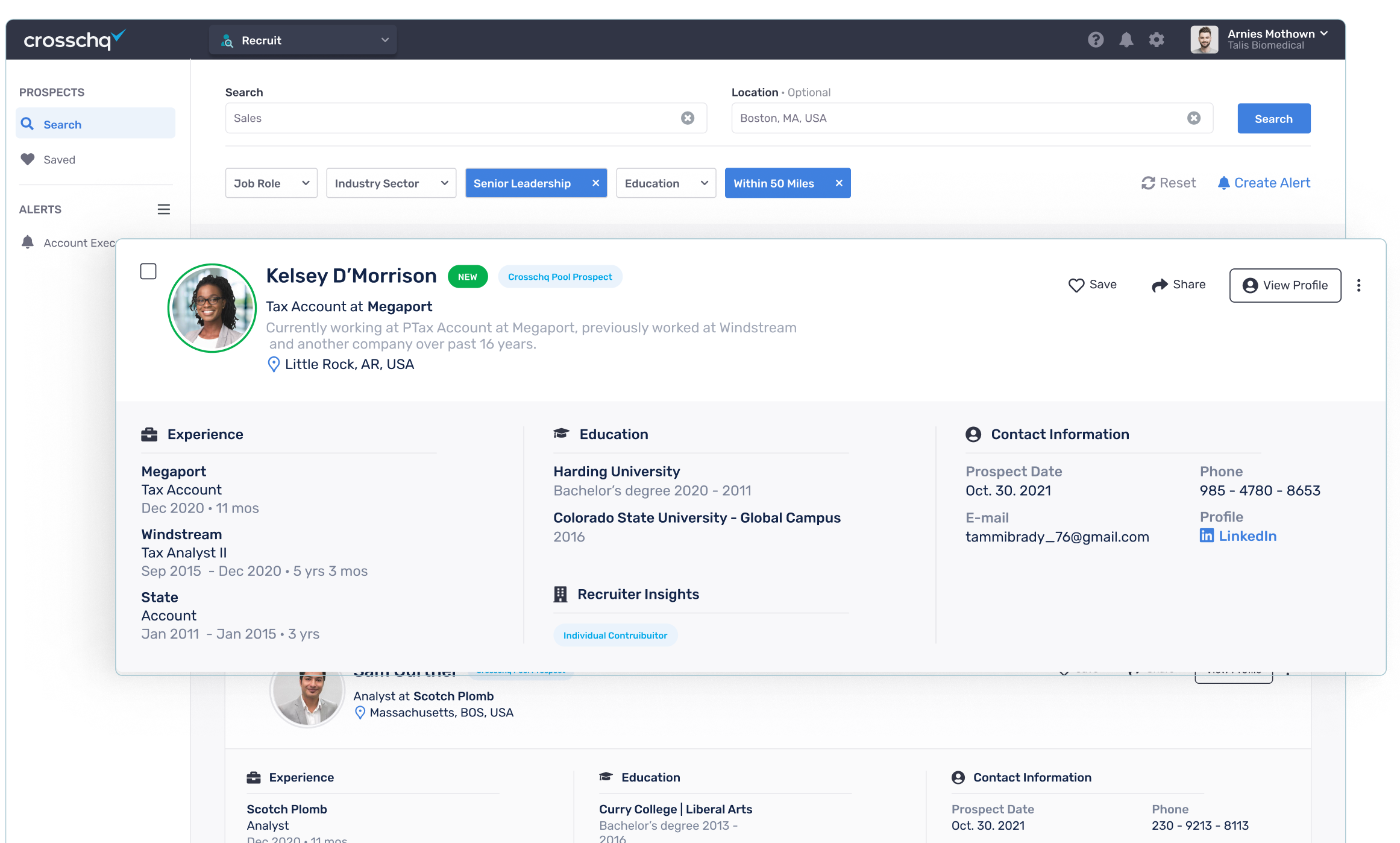Image resolution: width=1400 pixels, height=843 pixels.
Task: Check the box beside Kelsey D'Morrison
Action: (x=148, y=271)
